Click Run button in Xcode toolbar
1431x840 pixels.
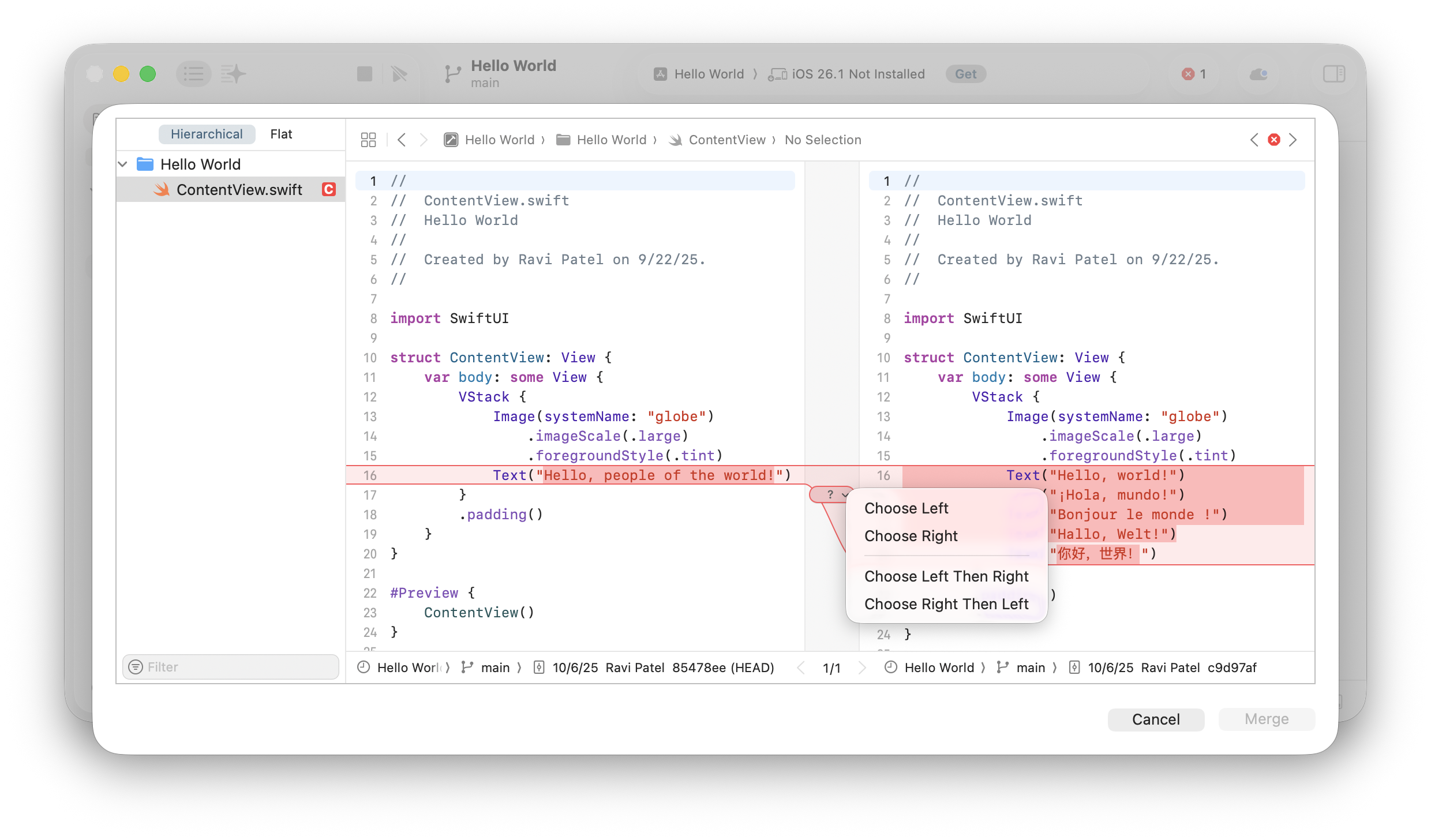[x=399, y=74]
